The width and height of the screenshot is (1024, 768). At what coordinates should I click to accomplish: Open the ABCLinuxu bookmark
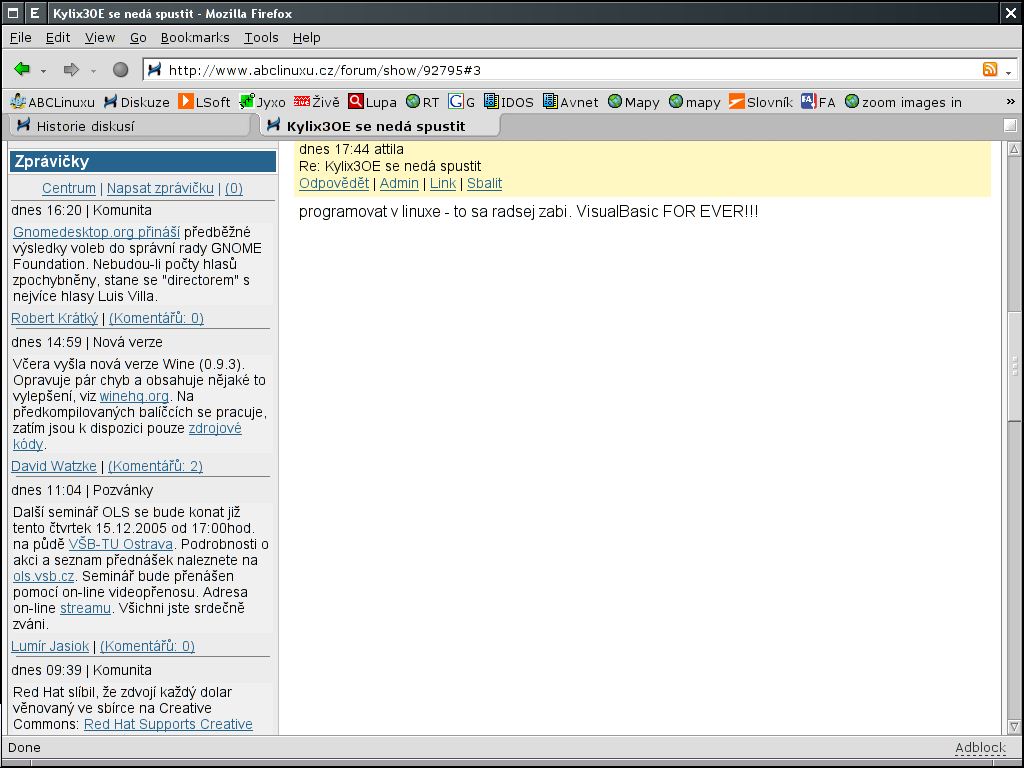tap(53, 102)
